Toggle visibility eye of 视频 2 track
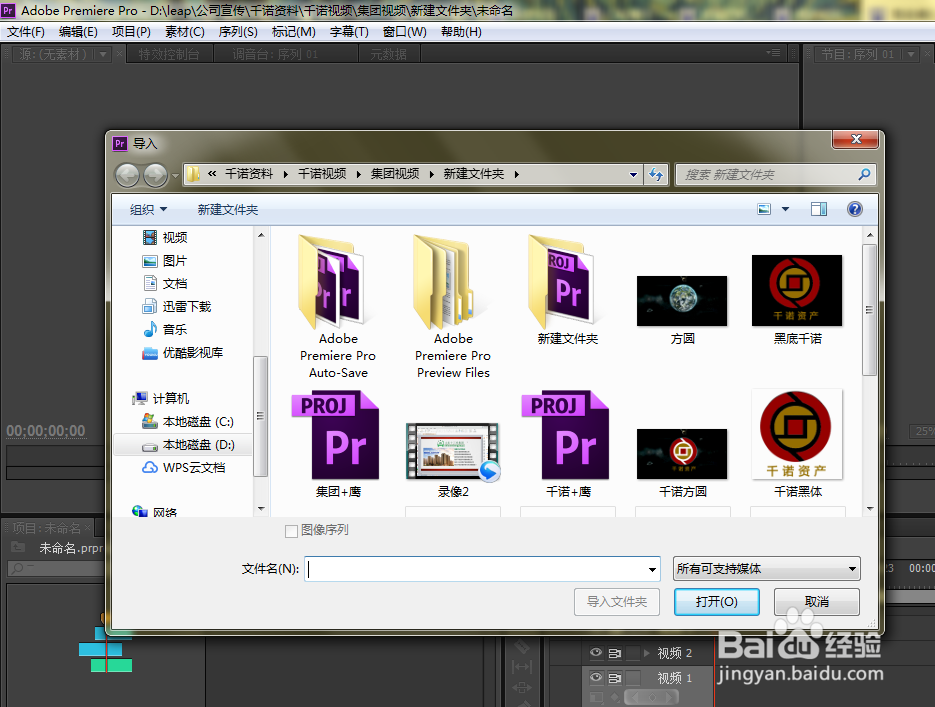Screen dimensions: 935x707 coord(595,652)
